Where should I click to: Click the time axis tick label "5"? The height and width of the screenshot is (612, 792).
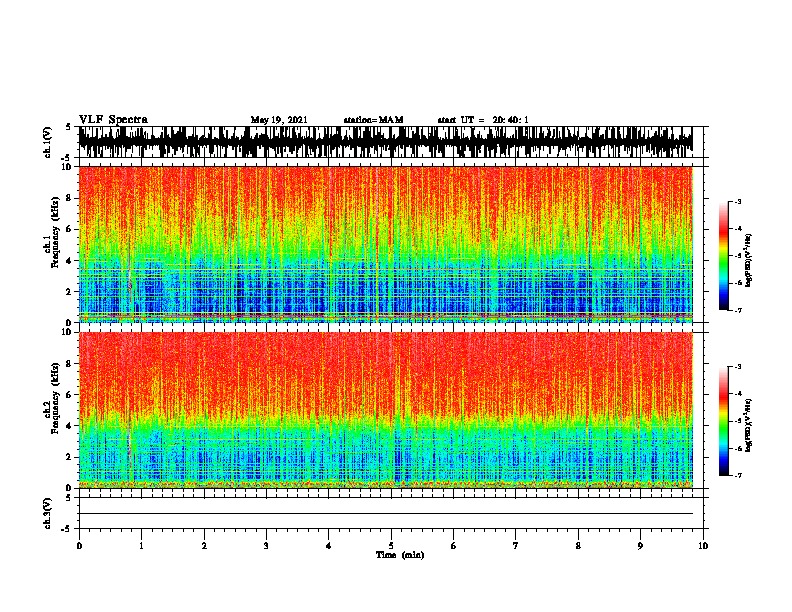[x=391, y=546]
